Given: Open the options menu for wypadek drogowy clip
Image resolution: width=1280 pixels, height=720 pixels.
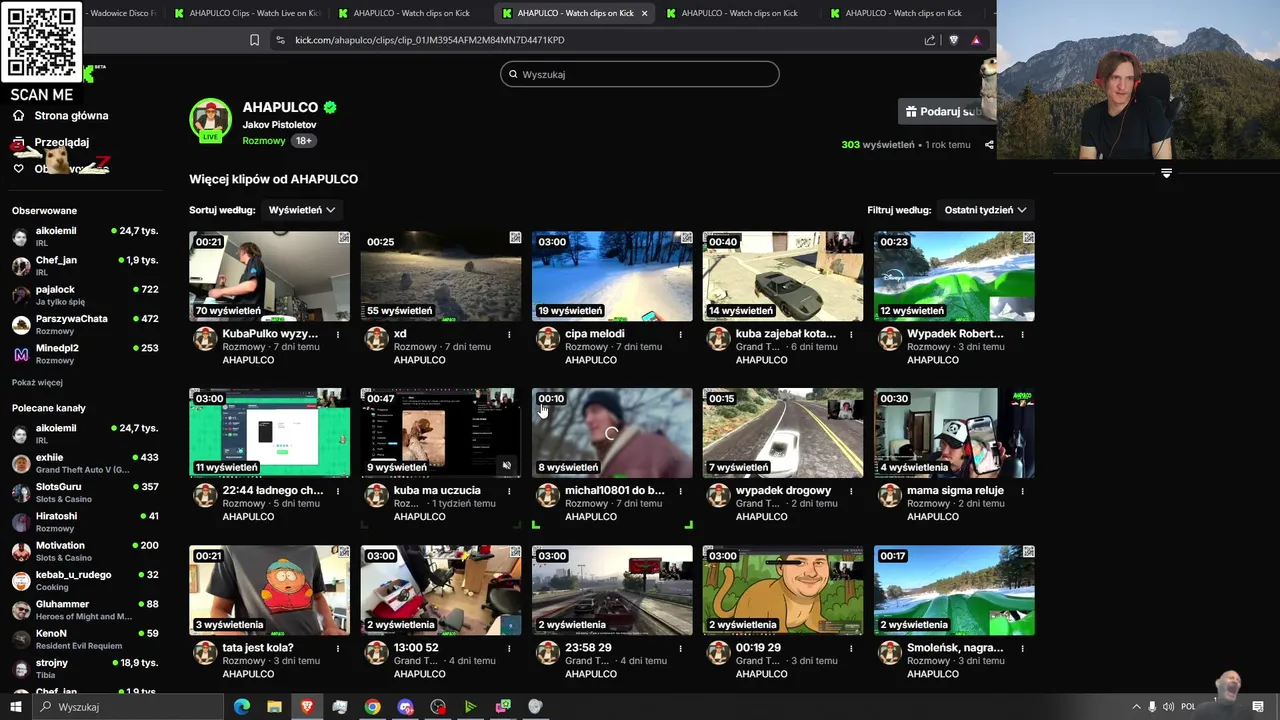Looking at the screenshot, I should [x=851, y=491].
